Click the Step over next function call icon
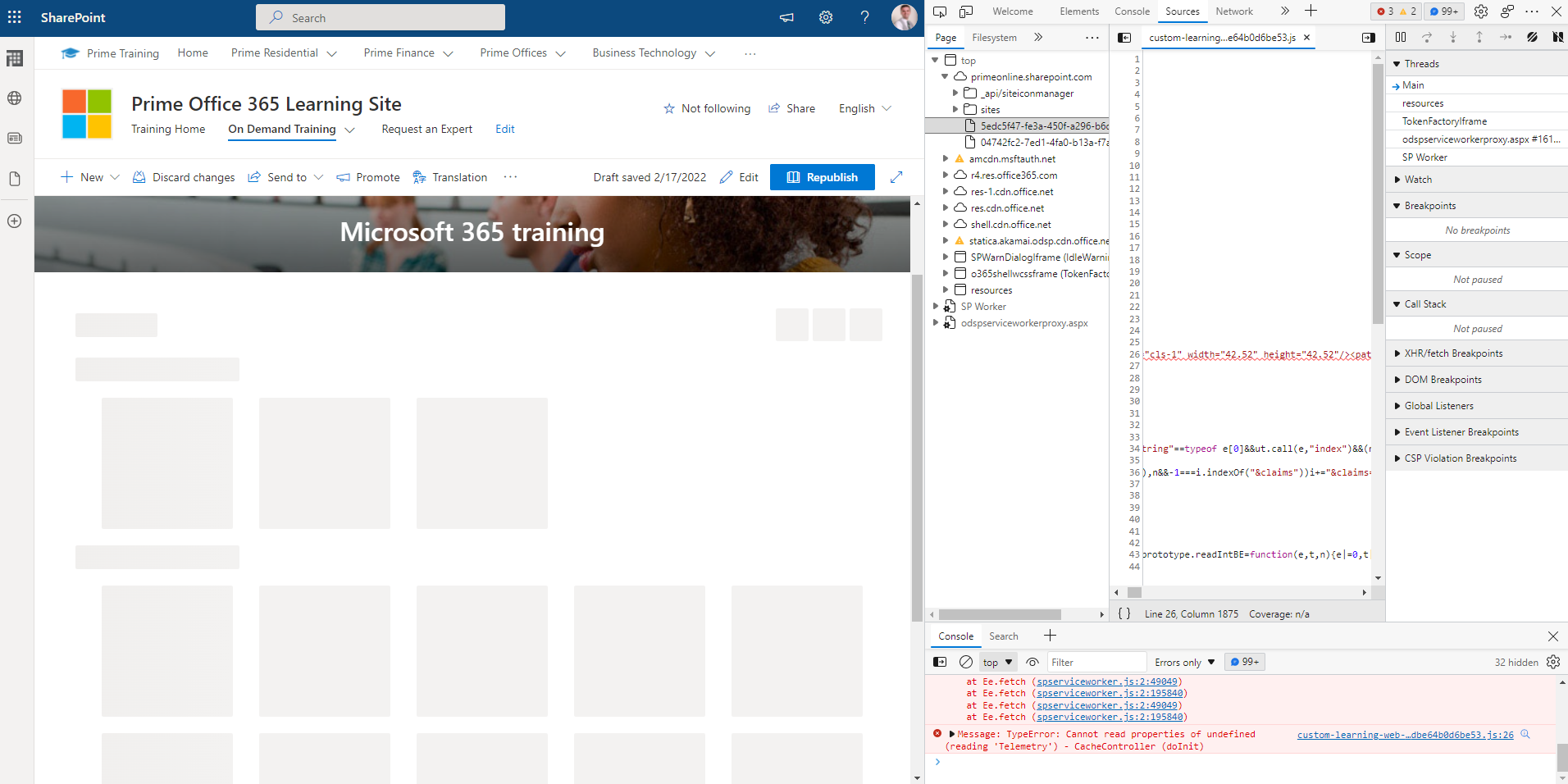1568x784 pixels. [1427, 37]
